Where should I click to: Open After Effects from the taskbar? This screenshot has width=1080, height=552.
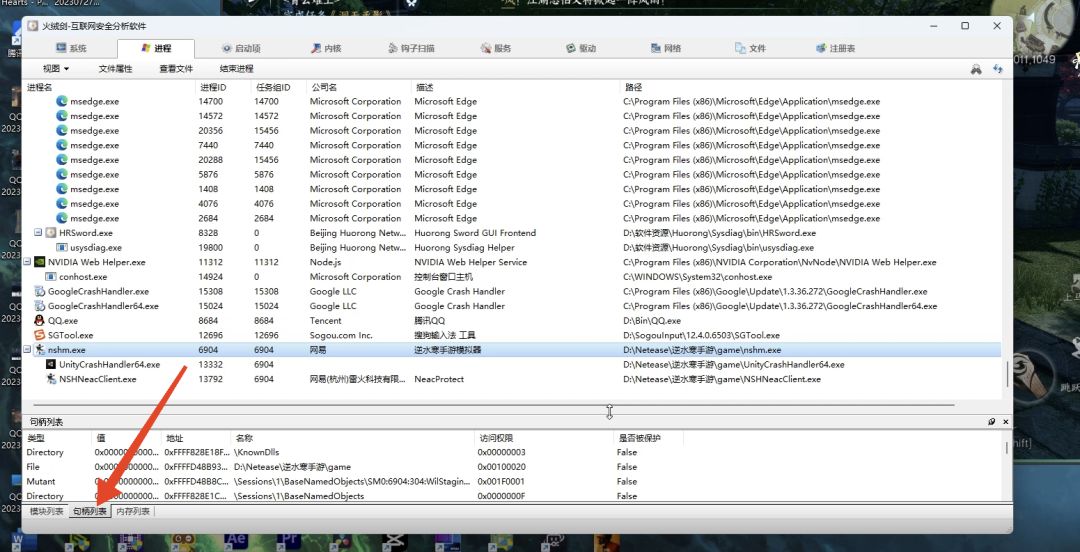tap(238, 540)
